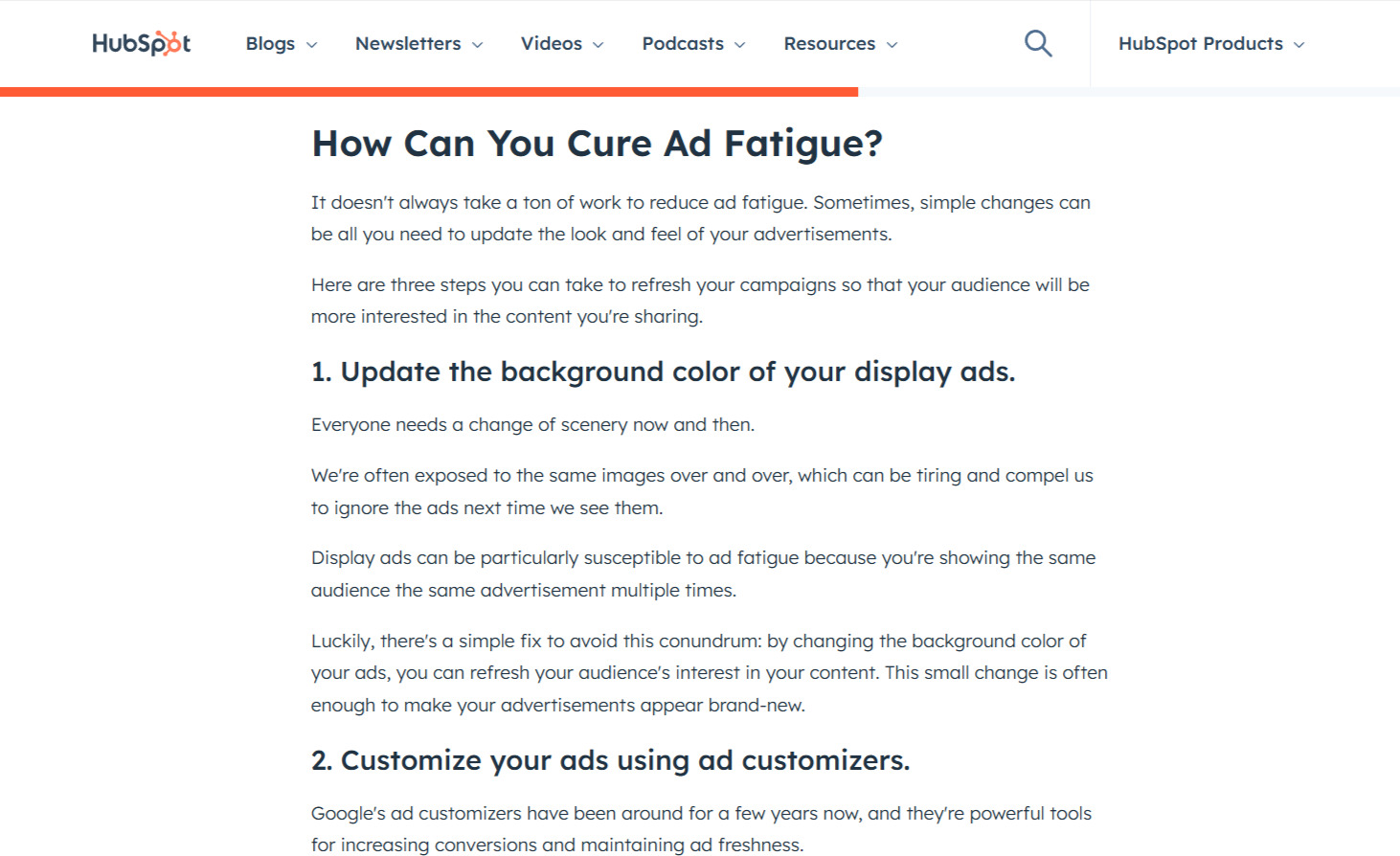Open the search magnifier icon
1400x856 pixels.
pos(1038,43)
